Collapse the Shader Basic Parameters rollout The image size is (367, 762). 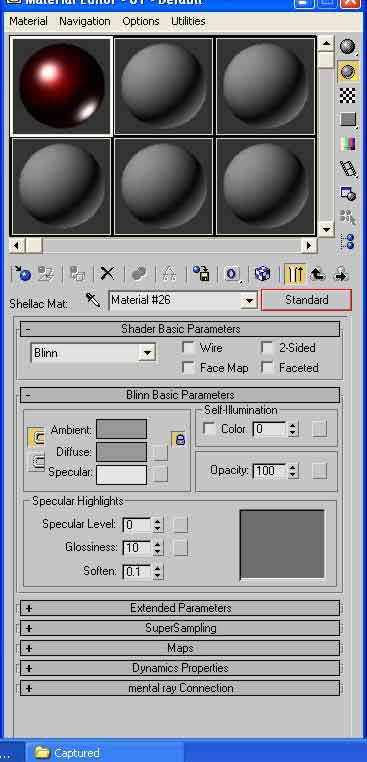tap(180, 329)
